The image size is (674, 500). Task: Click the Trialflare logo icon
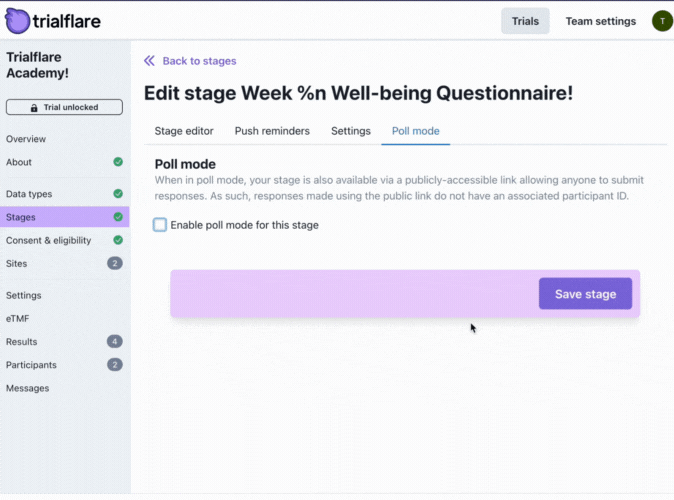click(17, 20)
